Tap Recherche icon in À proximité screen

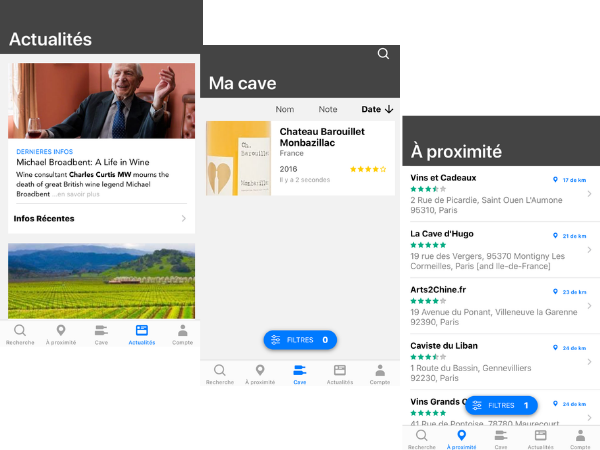[422, 435]
